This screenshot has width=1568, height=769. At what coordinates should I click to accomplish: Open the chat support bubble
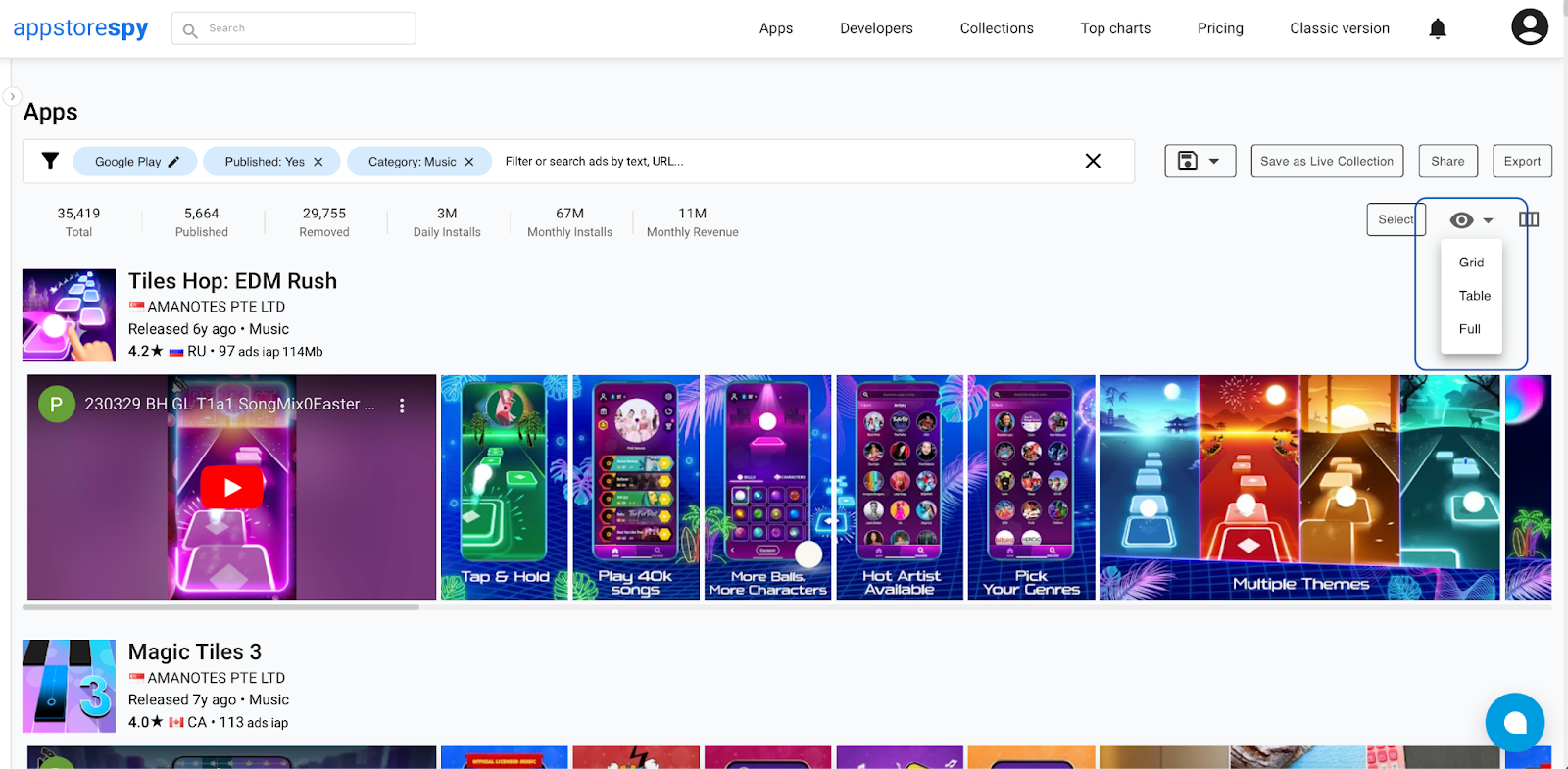tap(1515, 723)
